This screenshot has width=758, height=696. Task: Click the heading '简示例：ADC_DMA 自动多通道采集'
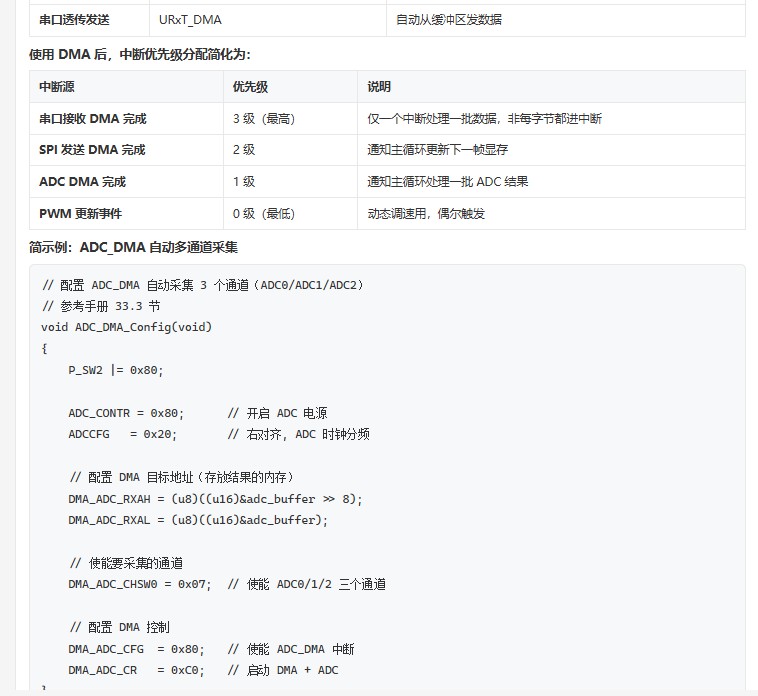click(133, 247)
